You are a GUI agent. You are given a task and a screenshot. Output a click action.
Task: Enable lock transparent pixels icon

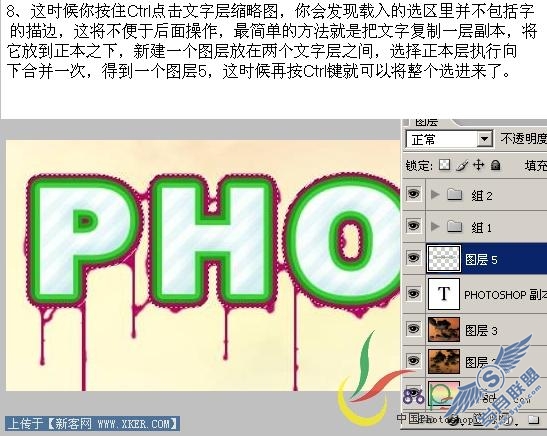[444, 165]
